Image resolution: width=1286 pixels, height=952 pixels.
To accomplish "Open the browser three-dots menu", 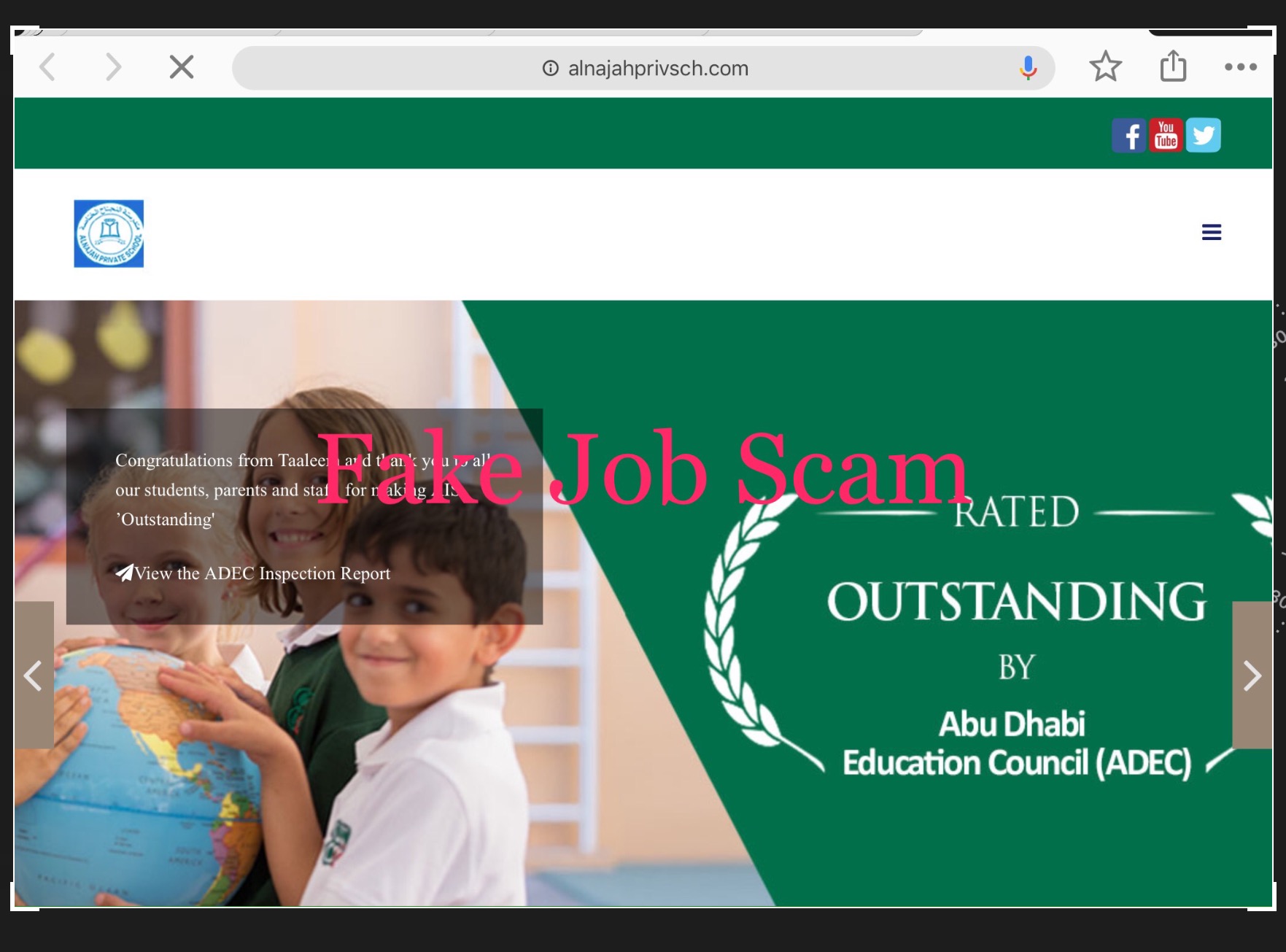I will point(1241,67).
